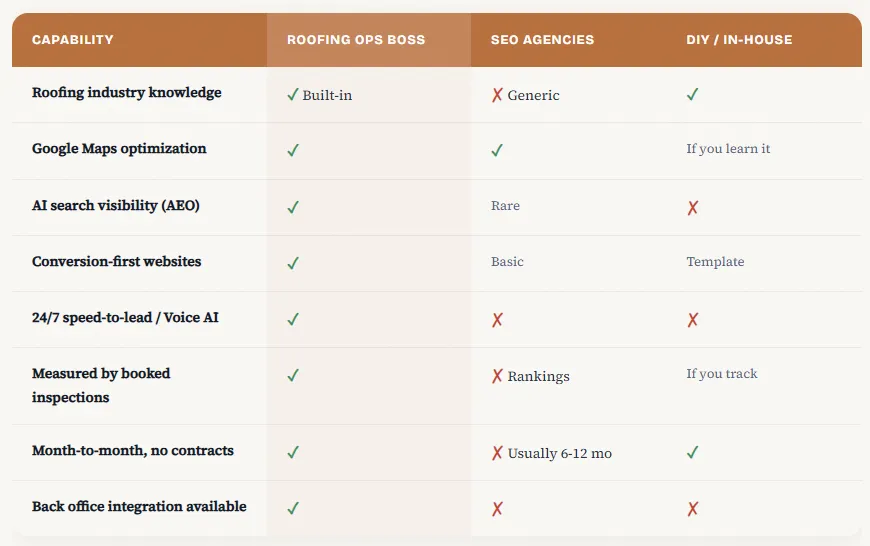Click the red X beside Rankings
Viewport: 870px width, 546px height.
click(x=497, y=376)
